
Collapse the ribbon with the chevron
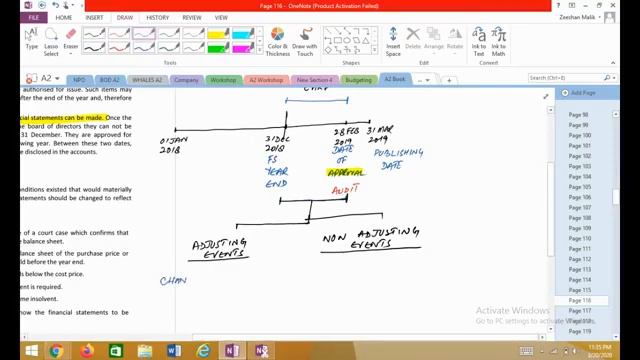[613, 63]
